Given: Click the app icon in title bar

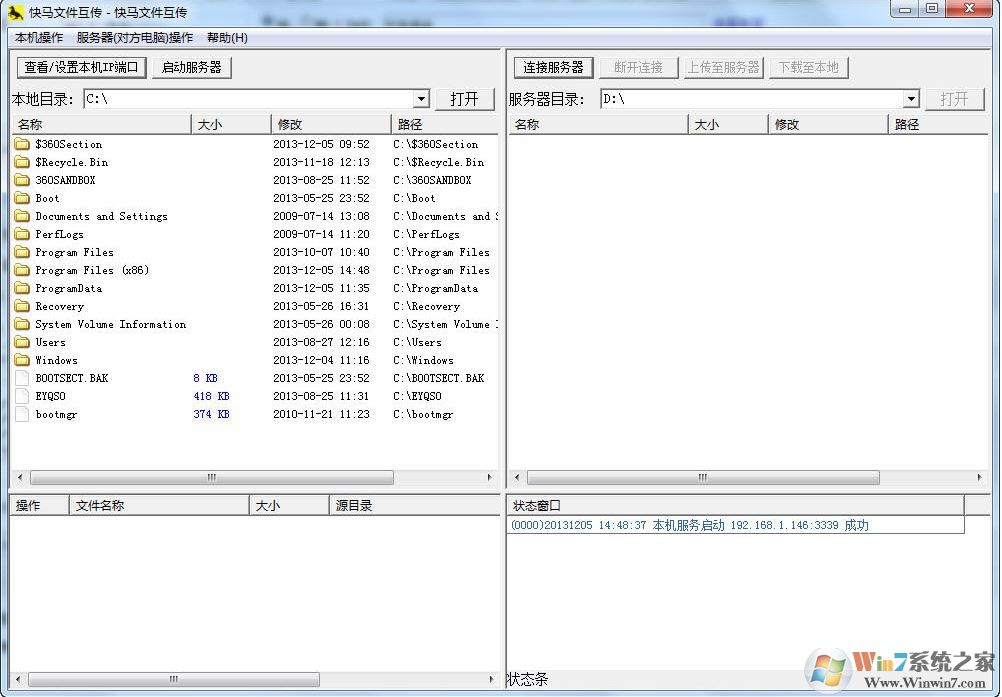Looking at the screenshot, I should (15, 12).
